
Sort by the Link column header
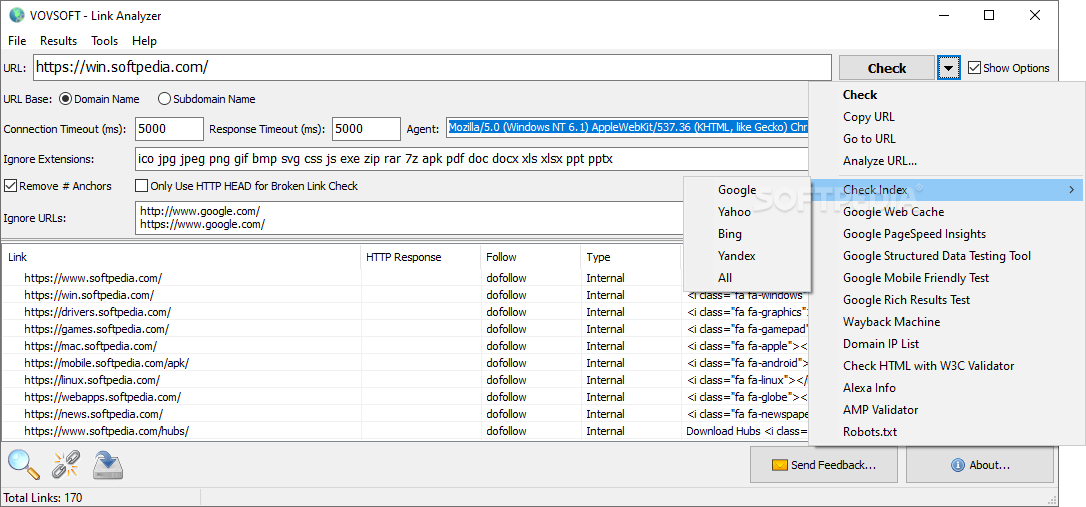coord(181,257)
